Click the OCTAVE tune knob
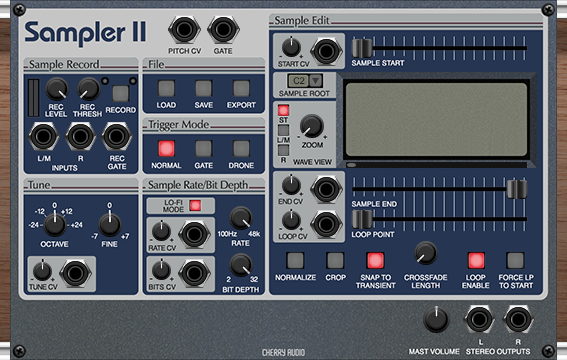This screenshot has height=360, width=567. [x=55, y=224]
